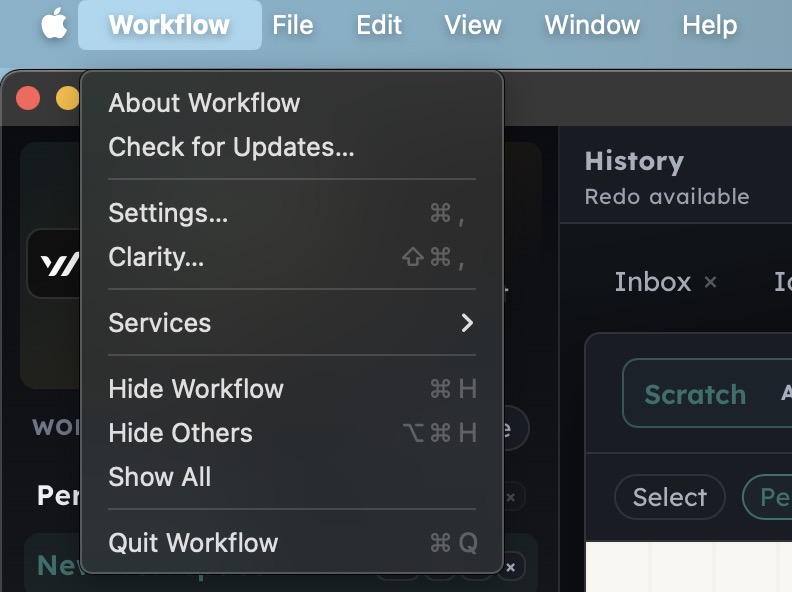This screenshot has height=592, width=792.
Task: Open the Window menu
Action: tap(592, 25)
